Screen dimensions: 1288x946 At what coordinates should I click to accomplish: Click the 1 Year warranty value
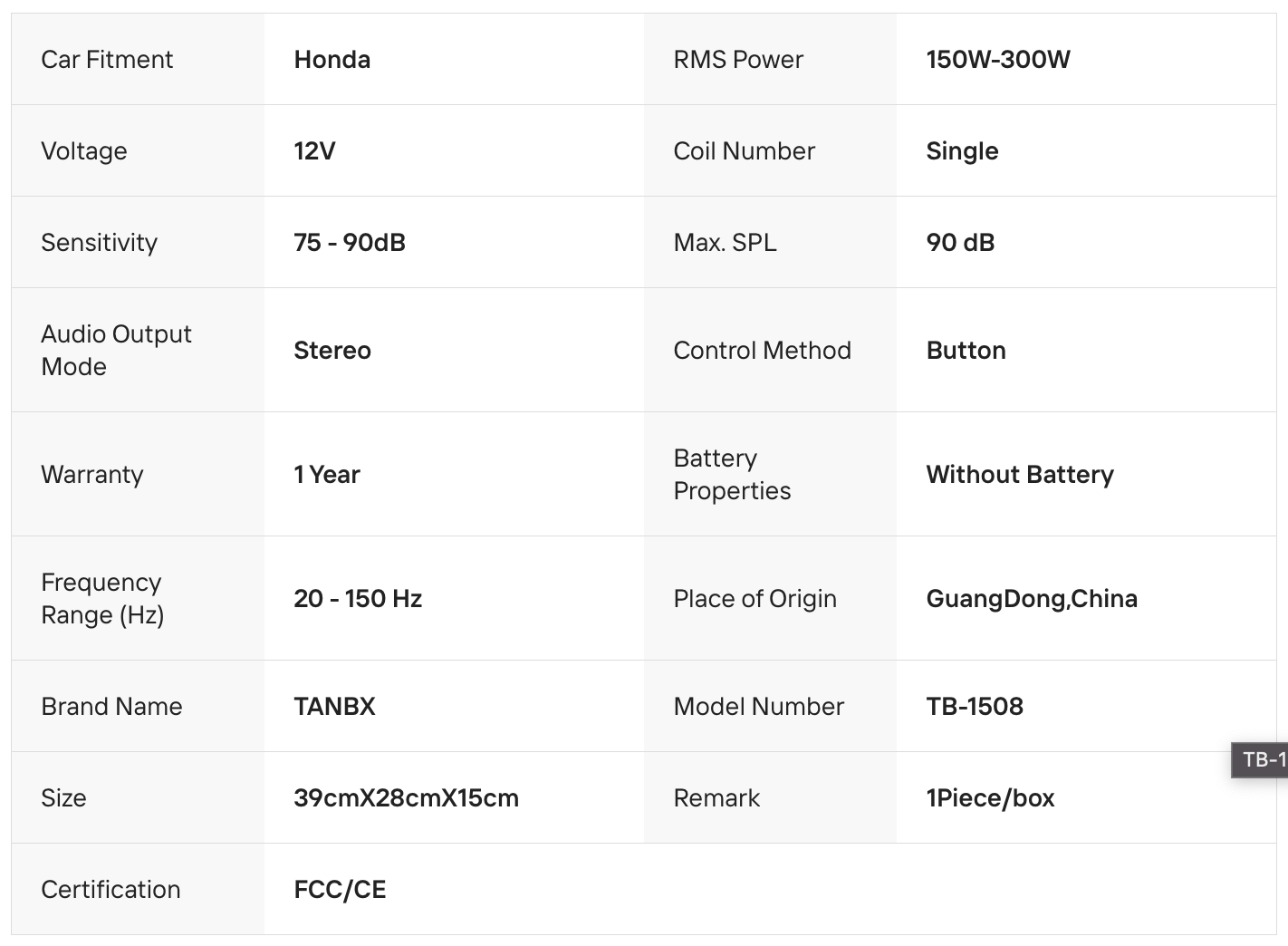[x=326, y=475]
